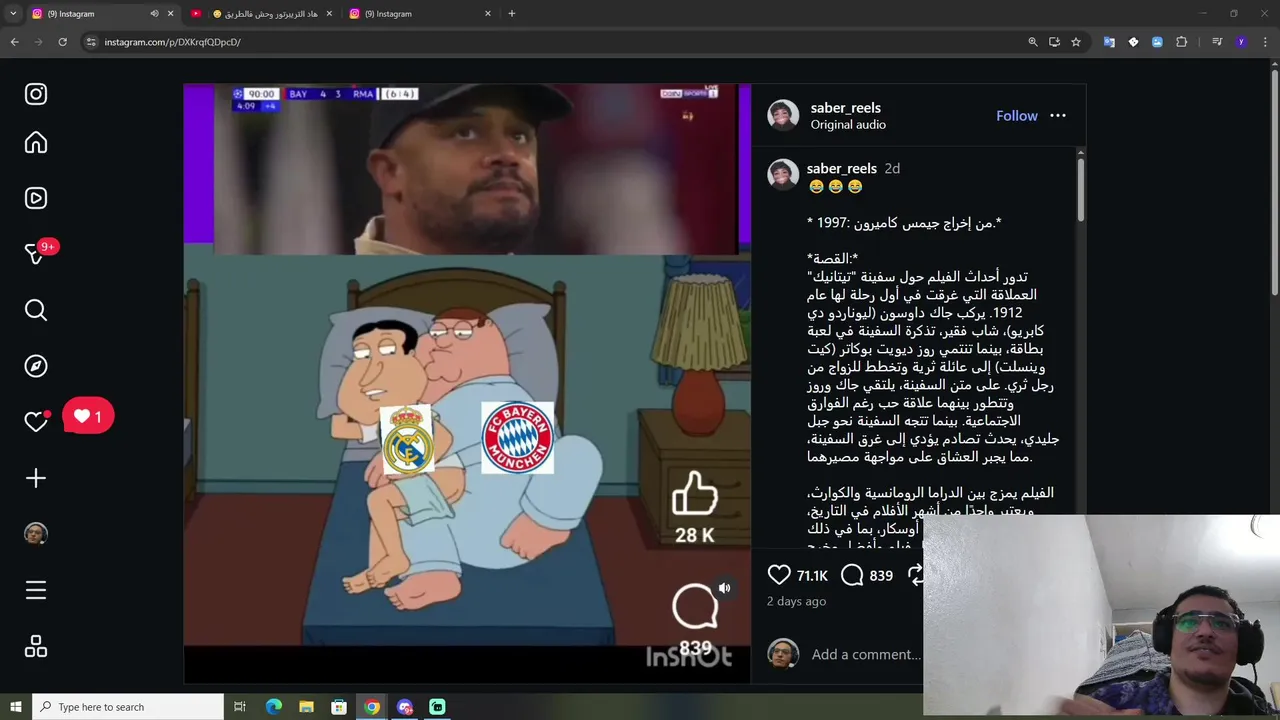Open Messages with 9+ badge
This screenshot has height=720, width=1280.
click(x=36, y=254)
